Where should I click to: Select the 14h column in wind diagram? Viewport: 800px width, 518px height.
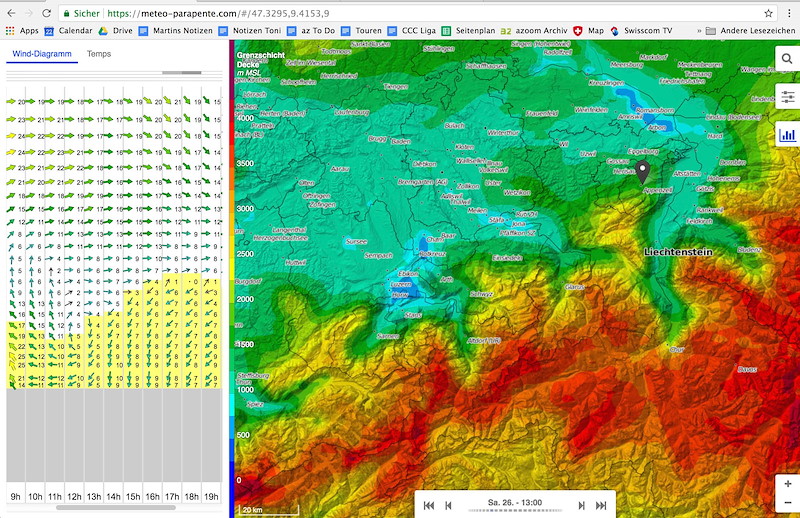point(113,496)
